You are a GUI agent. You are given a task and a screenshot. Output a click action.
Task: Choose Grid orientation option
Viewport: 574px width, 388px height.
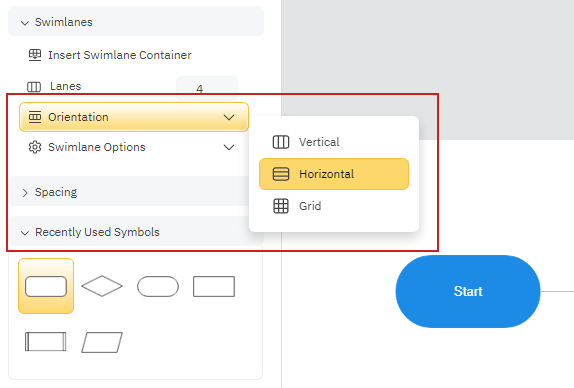334,206
